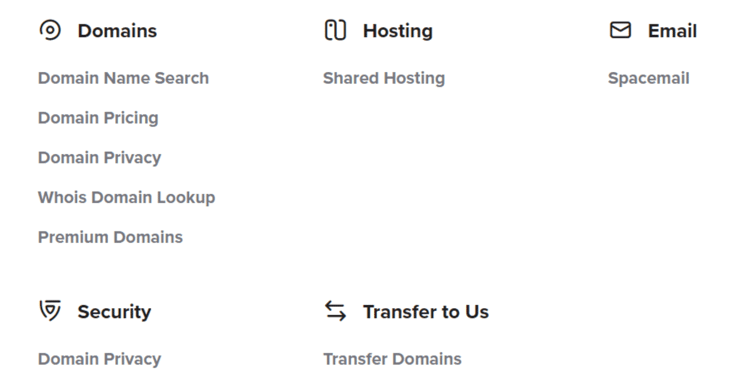Open the Shared Hosting link
Image resolution: width=736 pixels, height=387 pixels.
[384, 78]
